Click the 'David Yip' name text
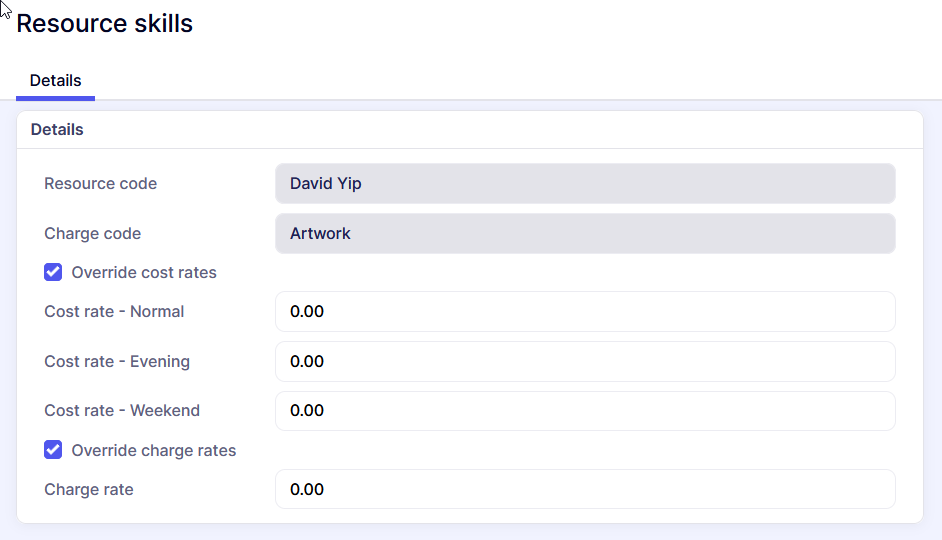 (x=326, y=184)
